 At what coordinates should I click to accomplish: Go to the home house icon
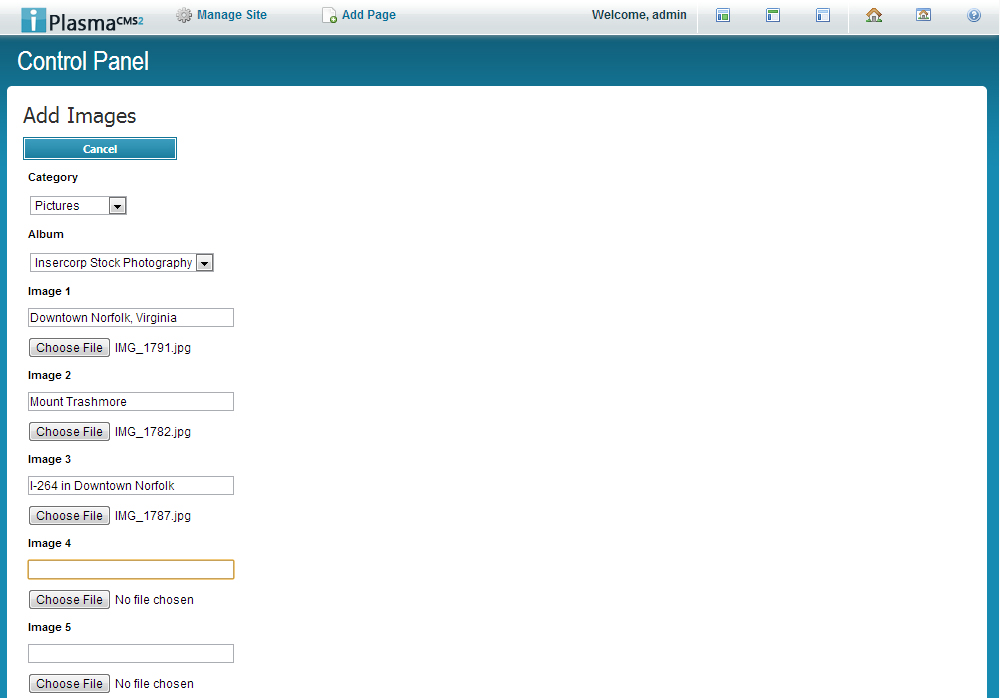(874, 15)
